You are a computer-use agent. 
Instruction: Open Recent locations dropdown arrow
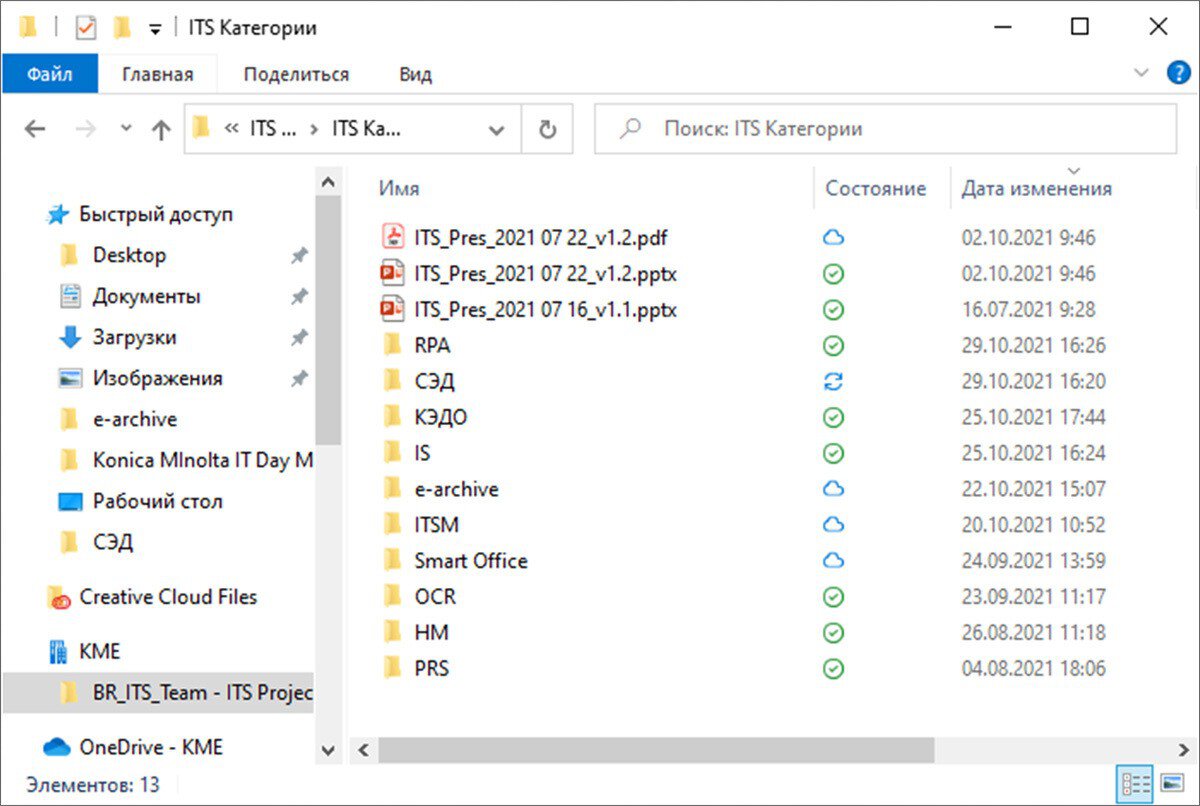click(125, 128)
